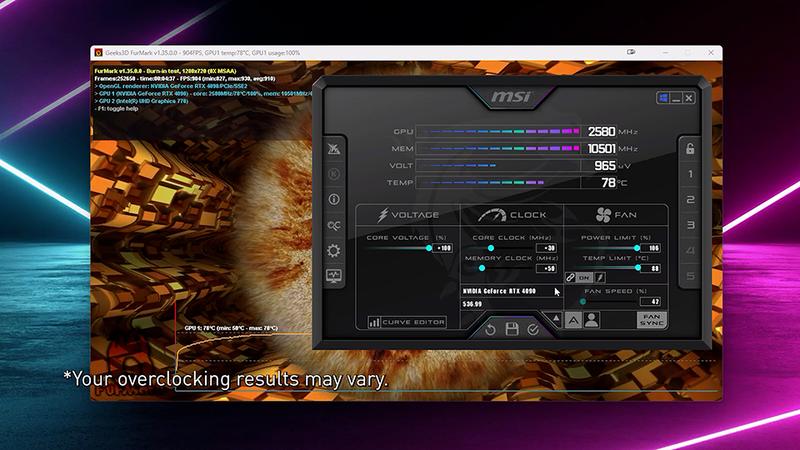Click the top-left sidebar icon above K
The image size is (800, 450).
[x=333, y=149]
